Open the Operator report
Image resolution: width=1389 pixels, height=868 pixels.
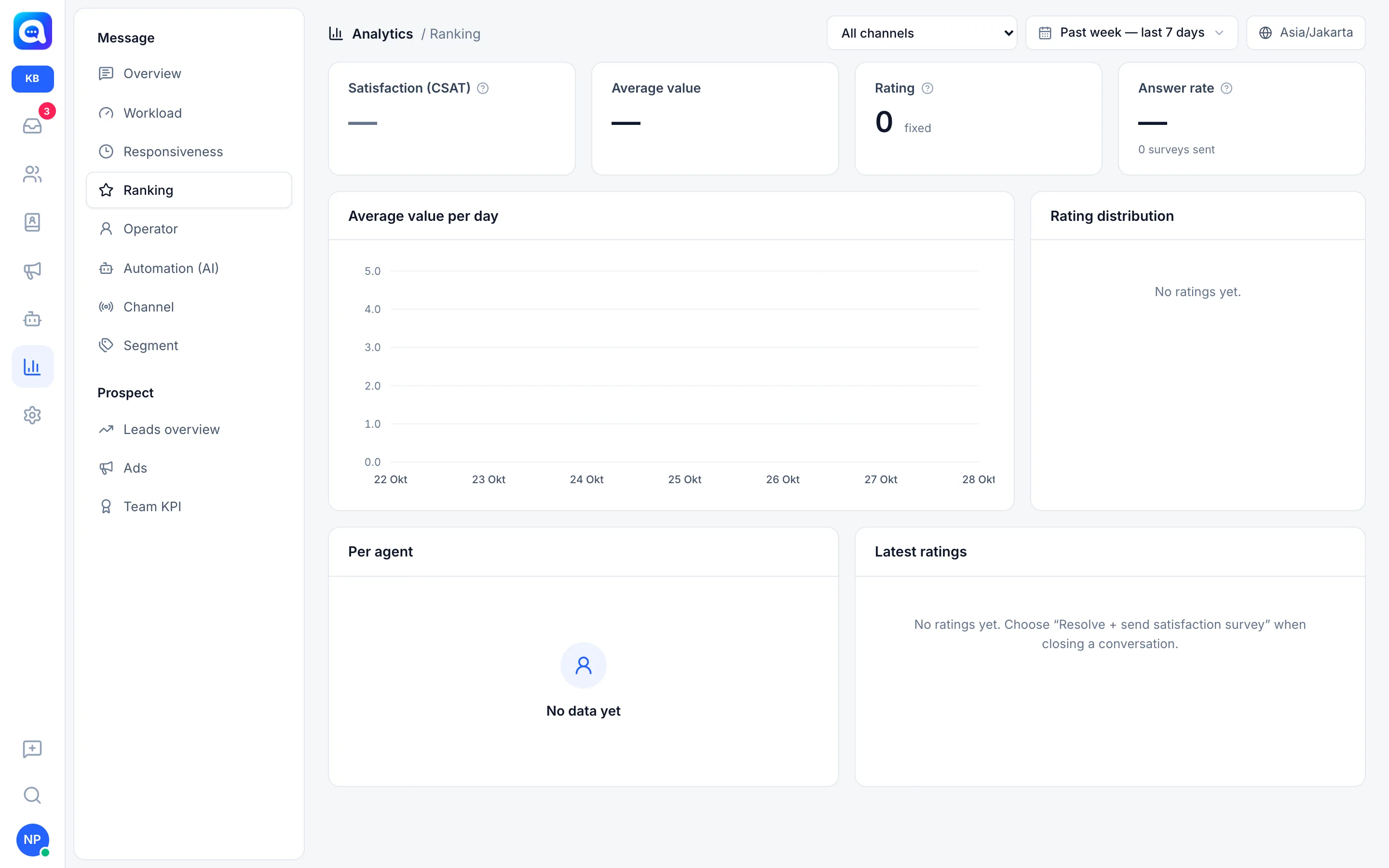(x=189, y=229)
